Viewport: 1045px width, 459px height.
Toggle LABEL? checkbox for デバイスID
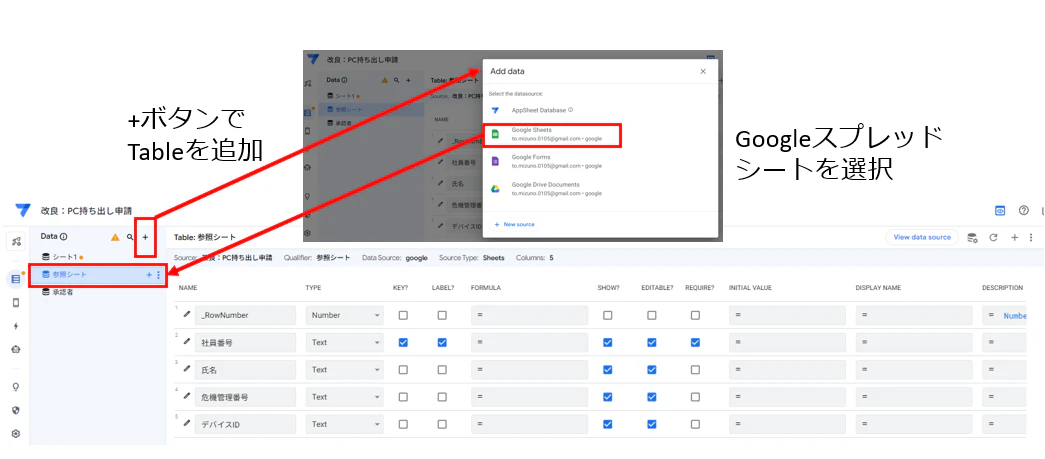tap(442, 424)
